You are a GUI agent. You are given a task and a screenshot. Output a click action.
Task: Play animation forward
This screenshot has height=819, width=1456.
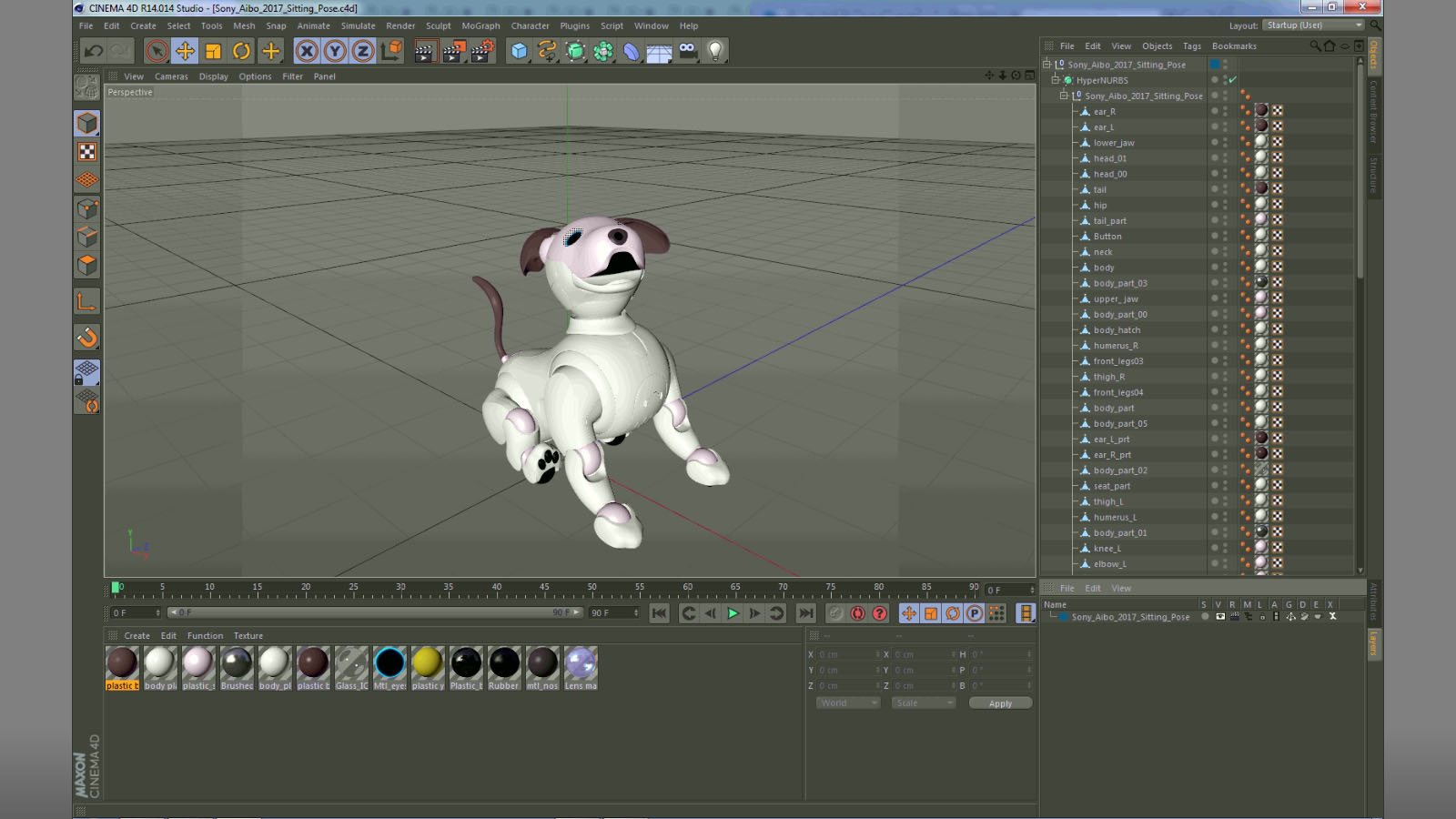tap(733, 613)
